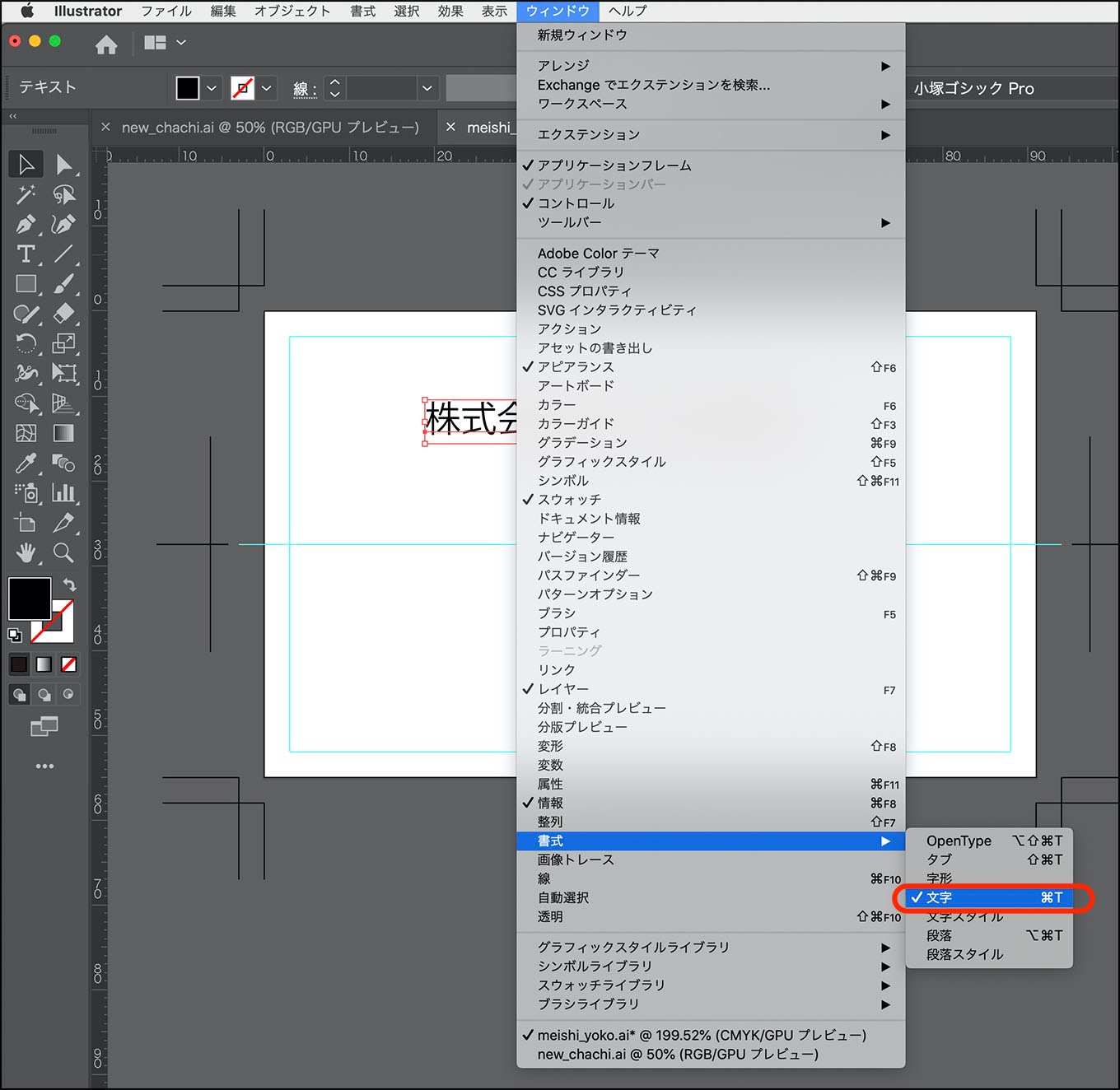This screenshot has width=1120, height=1090.
Task: Select the Eraser tool
Action: (x=64, y=314)
